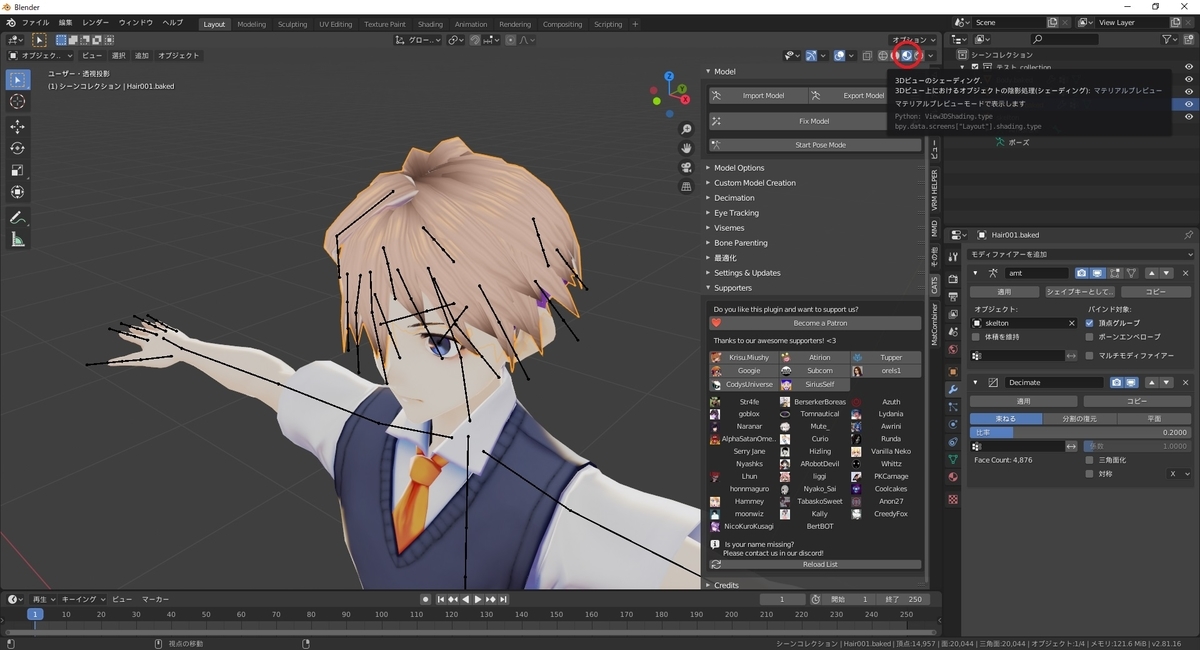Expand the Model Options section
The height and width of the screenshot is (650, 1200).
click(x=739, y=168)
